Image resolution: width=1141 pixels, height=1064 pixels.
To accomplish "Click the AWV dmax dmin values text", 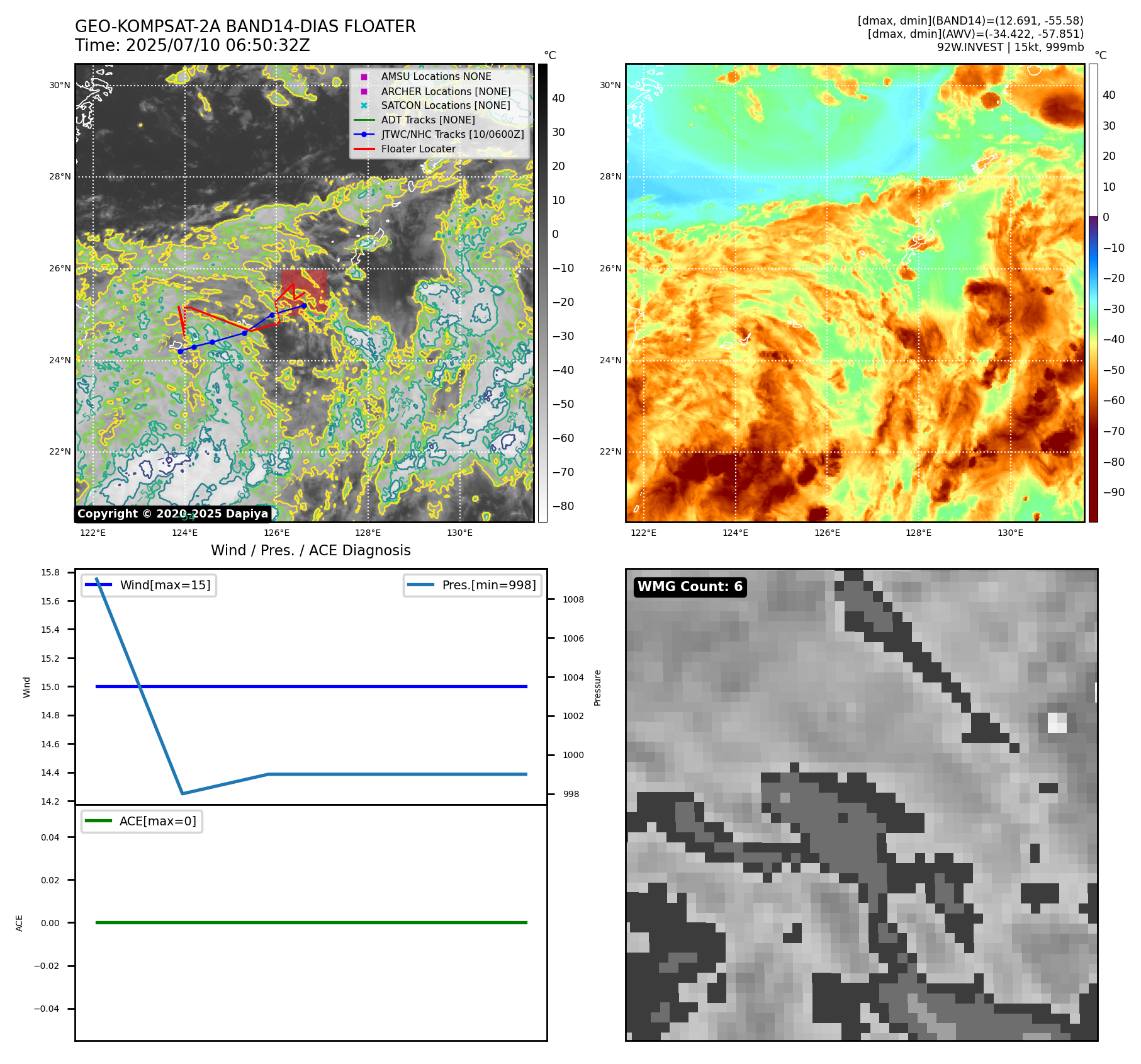I will tap(975, 34).
